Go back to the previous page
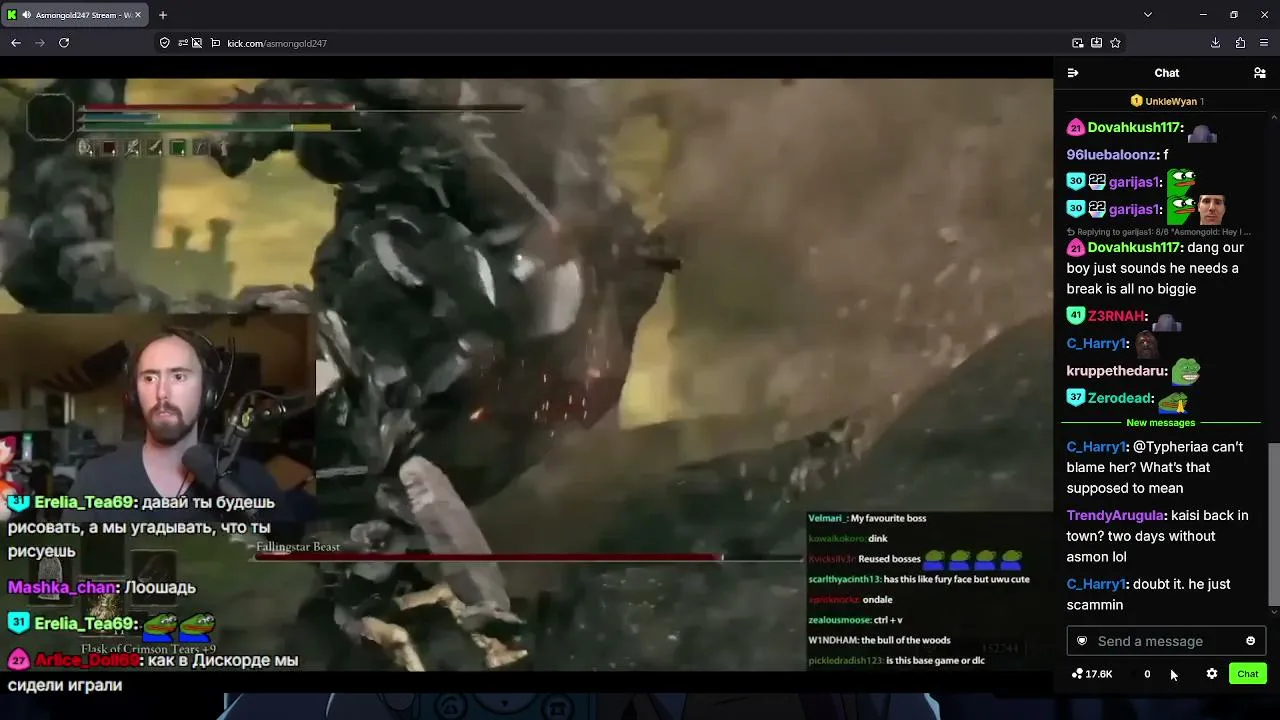The image size is (1280, 720). [x=16, y=43]
